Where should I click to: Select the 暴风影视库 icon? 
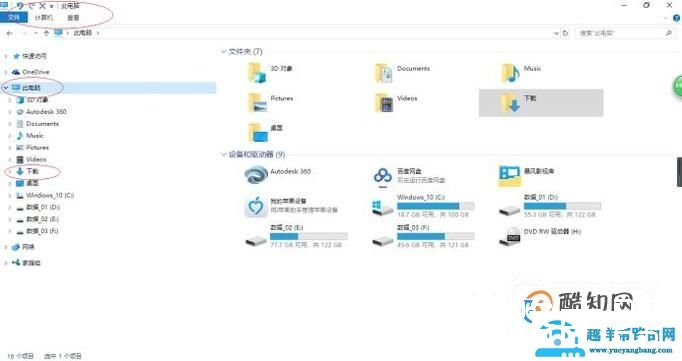coord(509,176)
